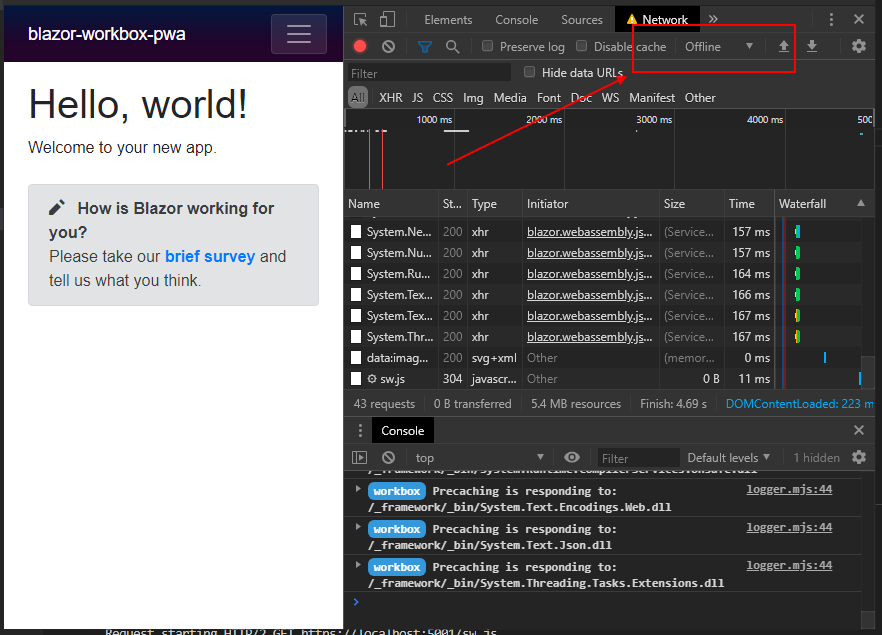Viewport: 882px width, 635px height.
Task: Stop recording network log
Action: tap(360, 46)
